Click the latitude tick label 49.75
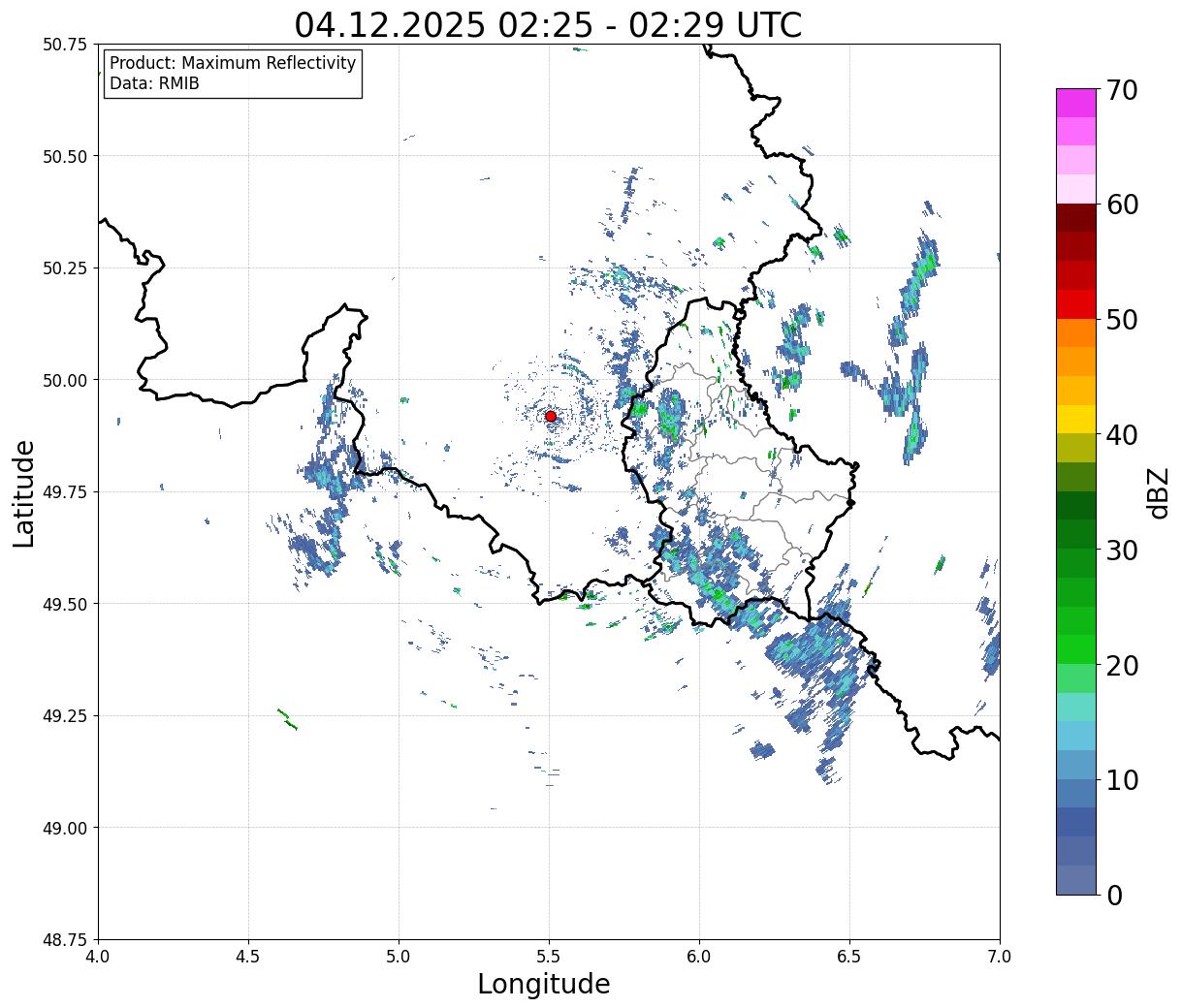Viewport: 1182px width, 1008px height. (65, 492)
